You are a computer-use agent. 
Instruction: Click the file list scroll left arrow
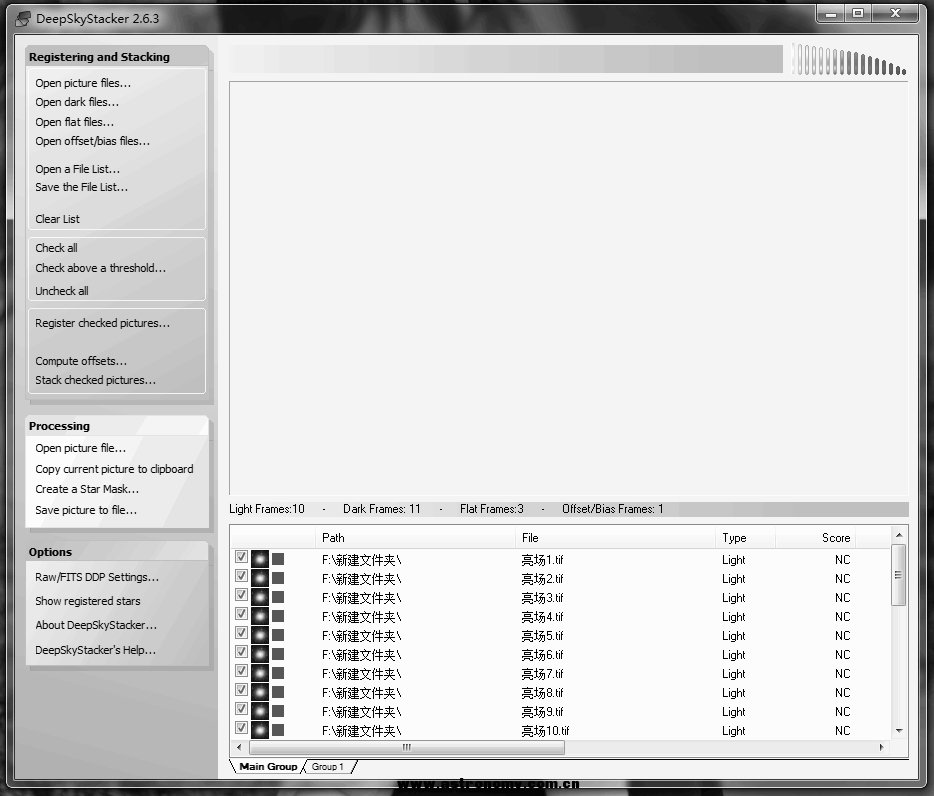(239, 747)
